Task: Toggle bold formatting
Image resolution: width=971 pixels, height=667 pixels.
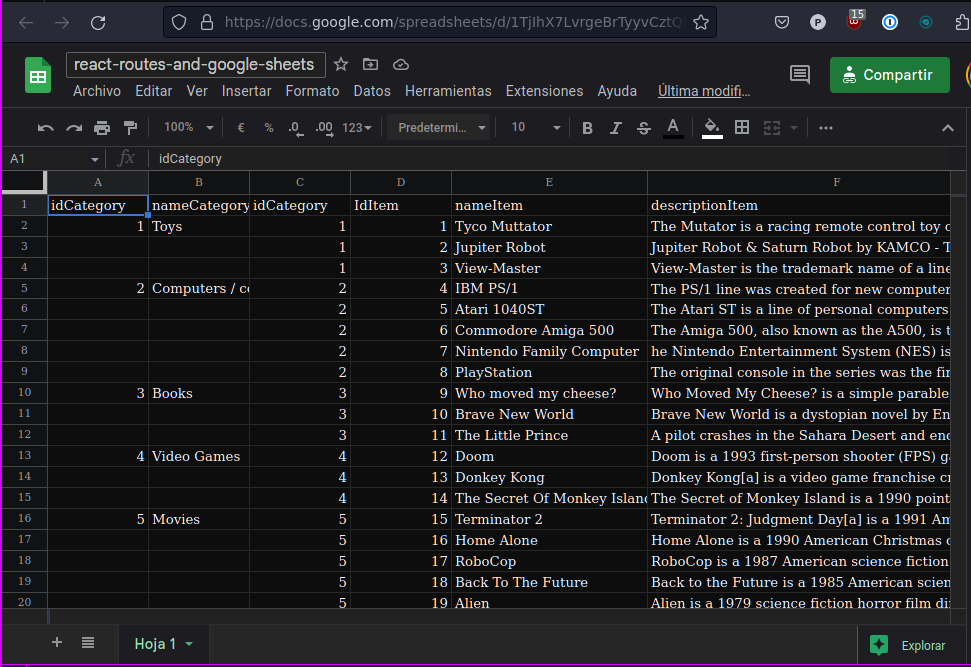Action: coord(587,128)
